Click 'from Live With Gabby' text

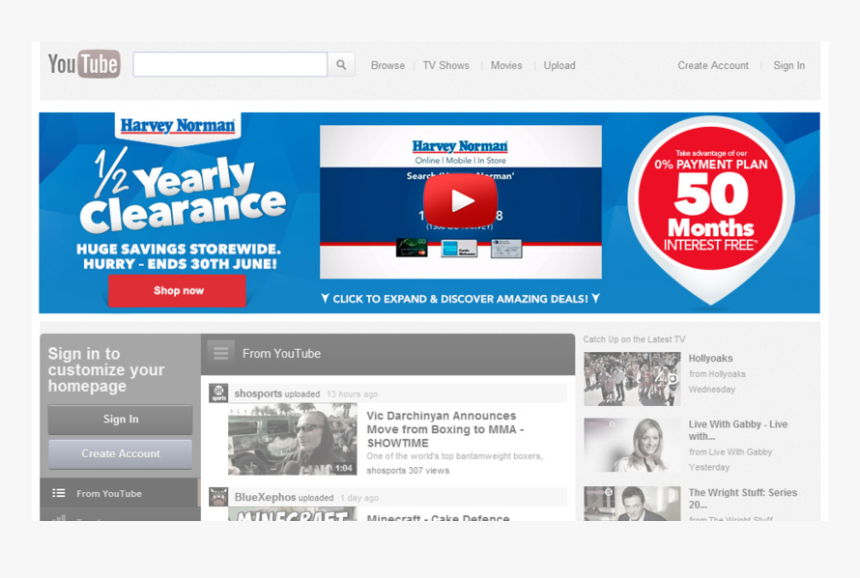pos(730,452)
